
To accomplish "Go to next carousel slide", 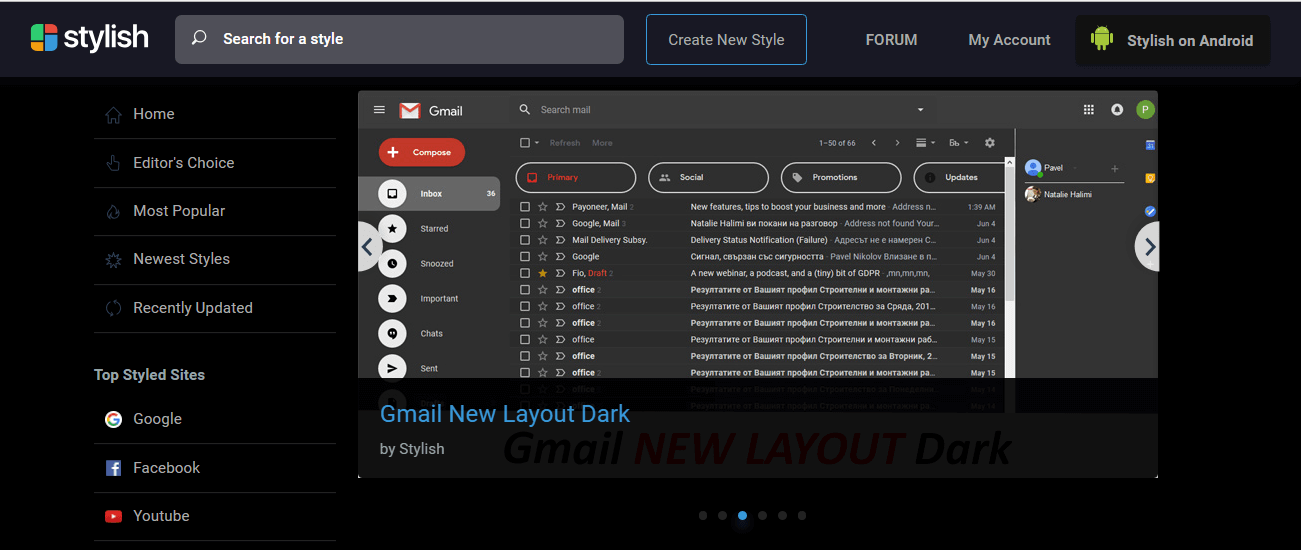I will (1148, 246).
